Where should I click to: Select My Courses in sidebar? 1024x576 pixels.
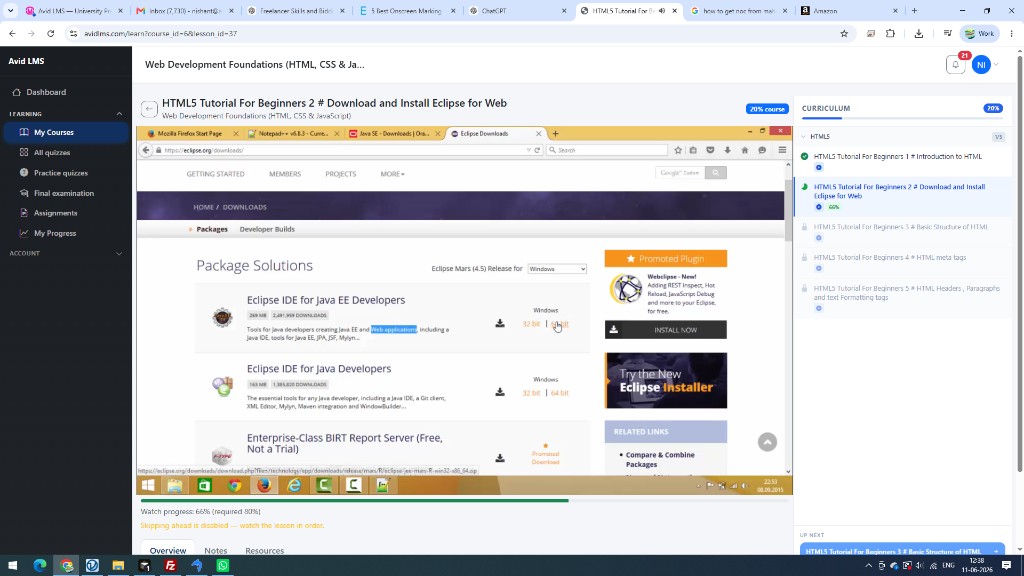65,132
